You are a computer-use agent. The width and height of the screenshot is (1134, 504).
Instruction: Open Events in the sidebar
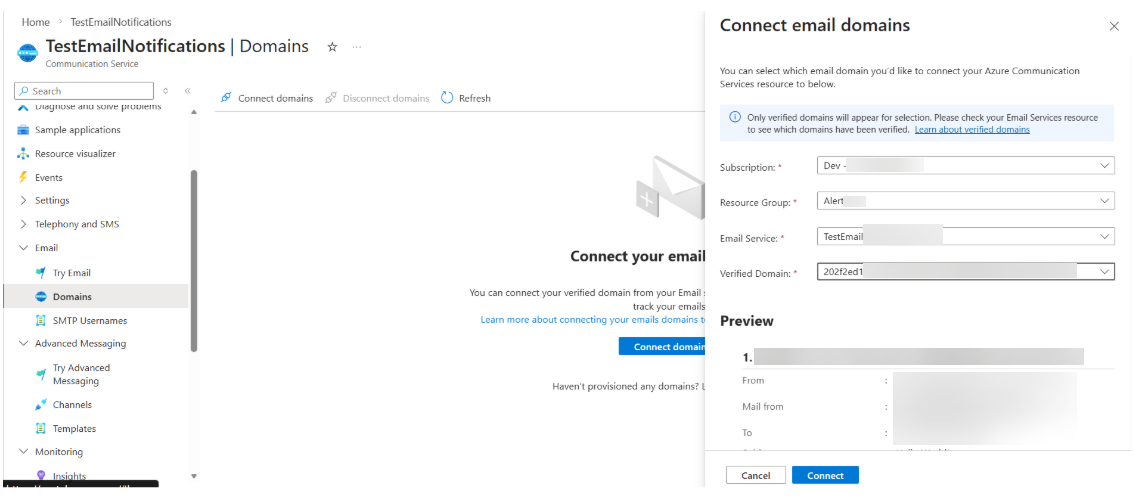[48, 177]
